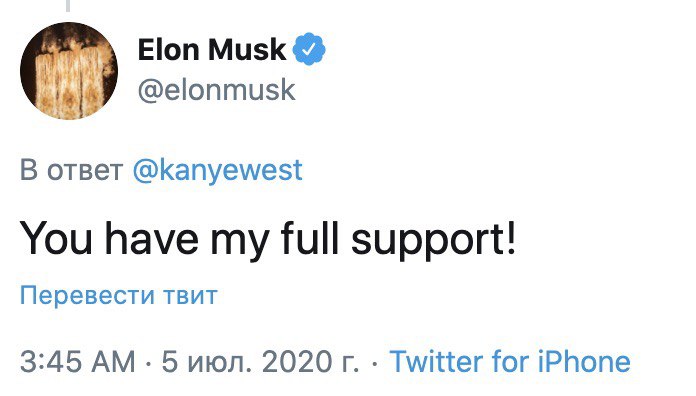Open Elon Musk's profile picture avatar
The image size is (696, 396).
69,71
